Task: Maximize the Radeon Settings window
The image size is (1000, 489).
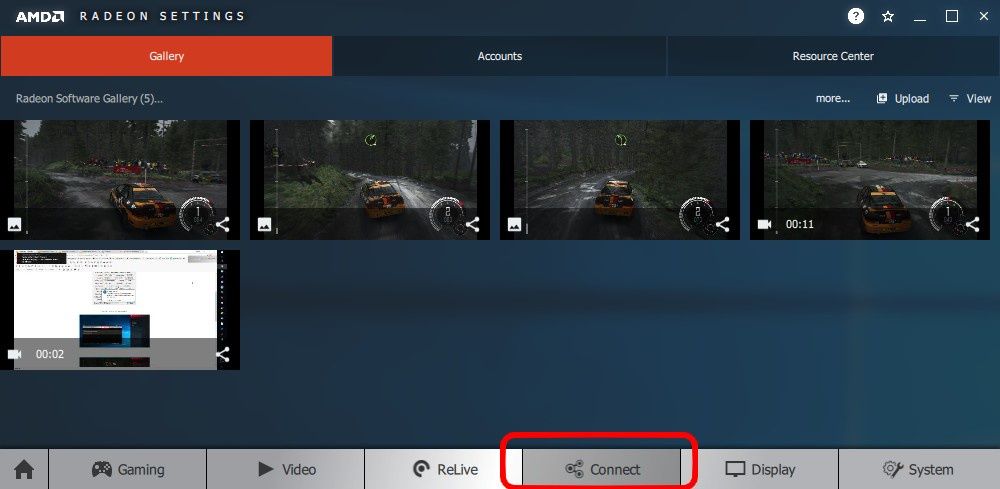Action: (952, 17)
